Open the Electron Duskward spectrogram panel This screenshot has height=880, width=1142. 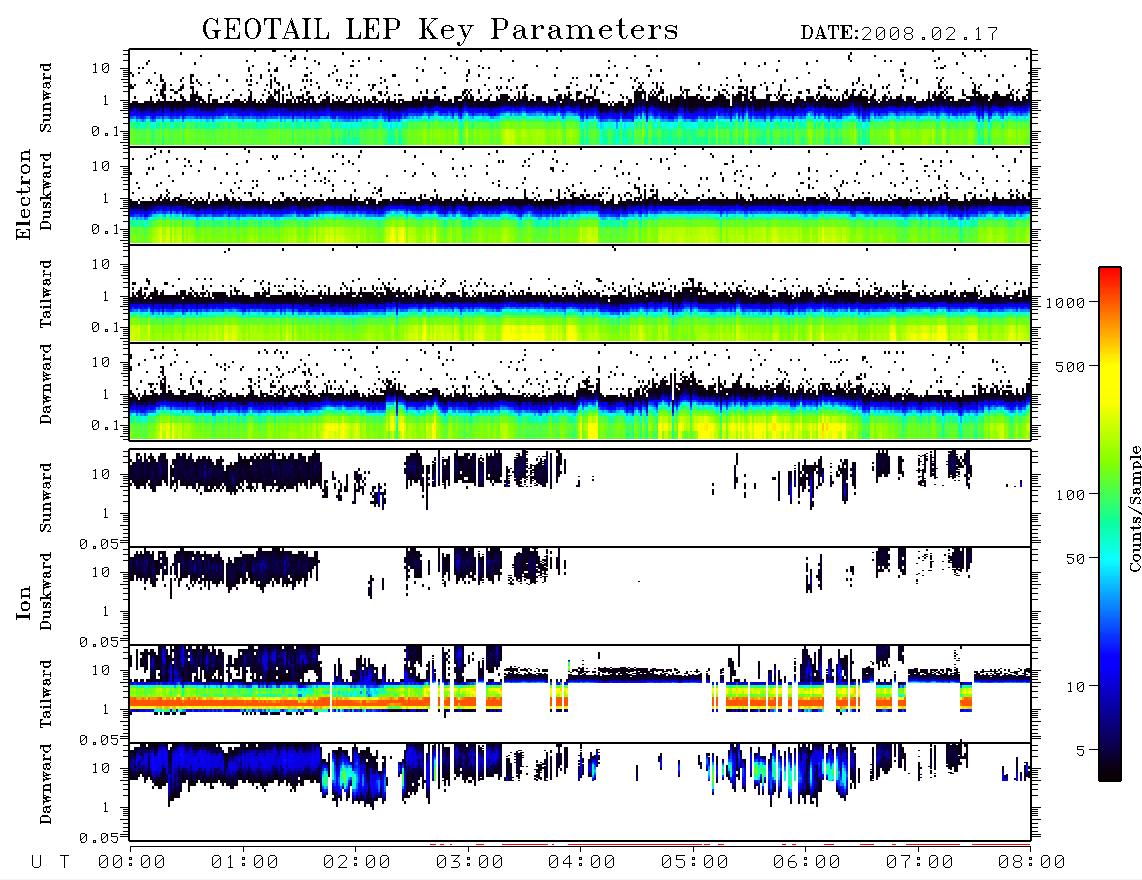tap(580, 195)
